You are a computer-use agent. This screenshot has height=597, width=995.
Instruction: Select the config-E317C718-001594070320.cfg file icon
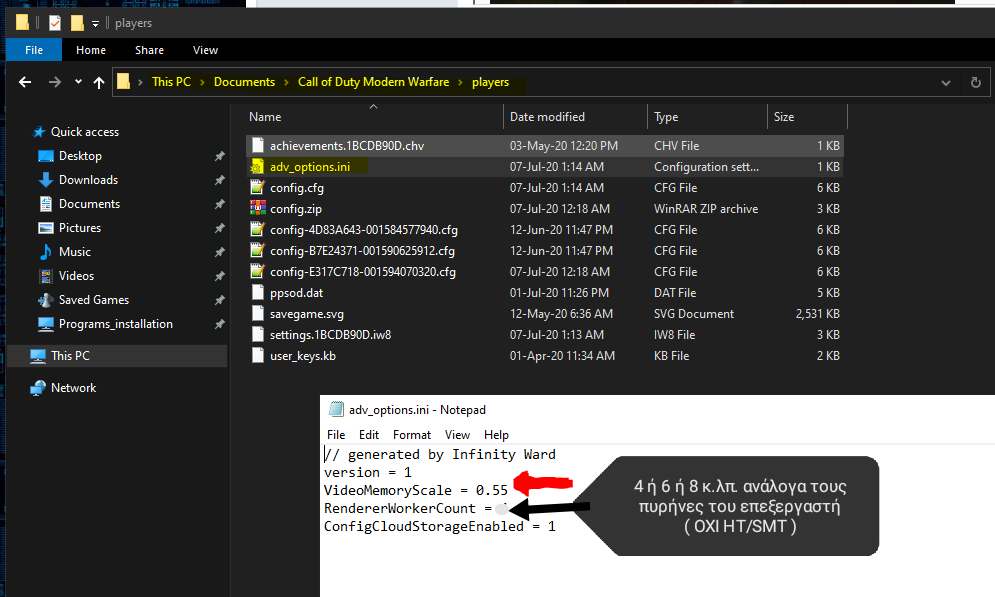click(258, 272)
